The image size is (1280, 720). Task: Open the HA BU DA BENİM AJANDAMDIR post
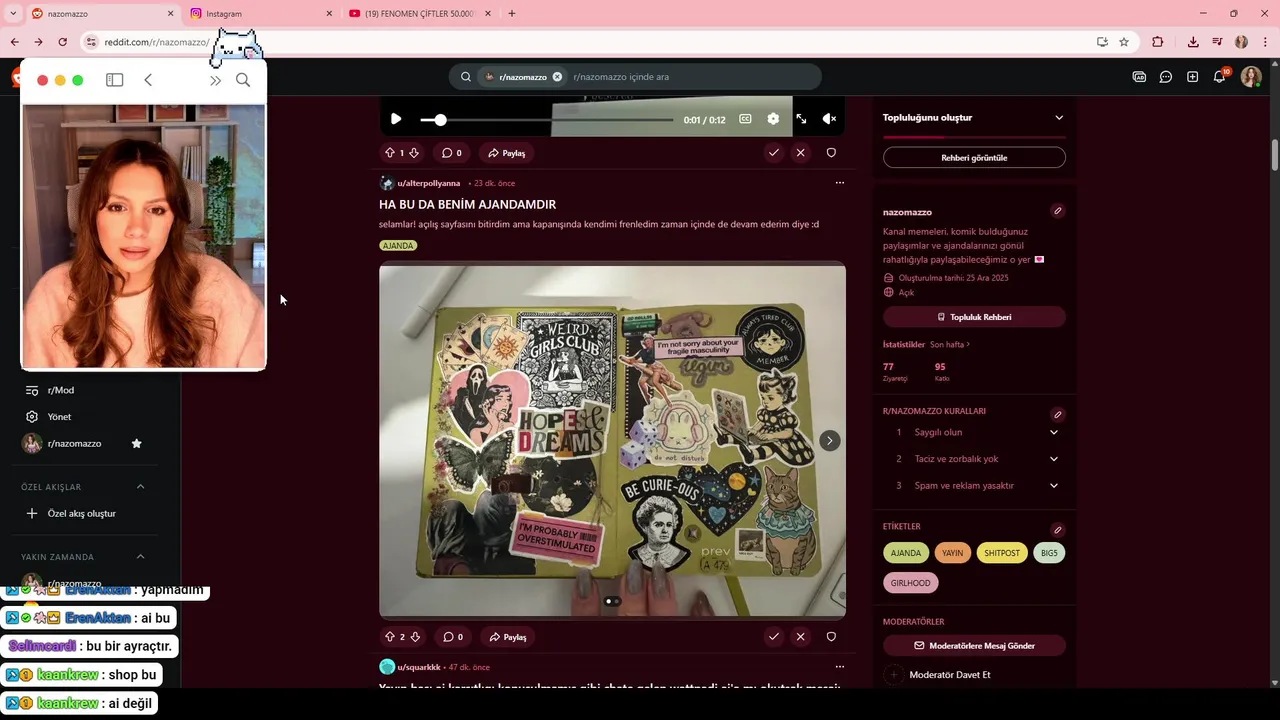click(x=467, y=204)
